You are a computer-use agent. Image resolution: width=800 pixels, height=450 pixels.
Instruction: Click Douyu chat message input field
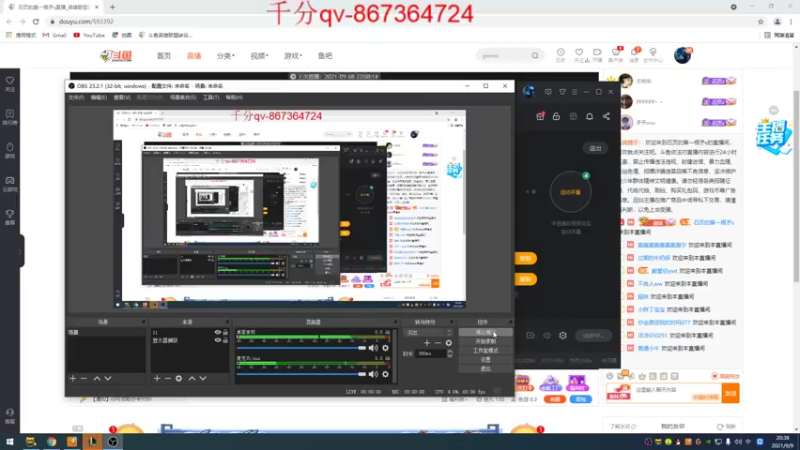677,393
